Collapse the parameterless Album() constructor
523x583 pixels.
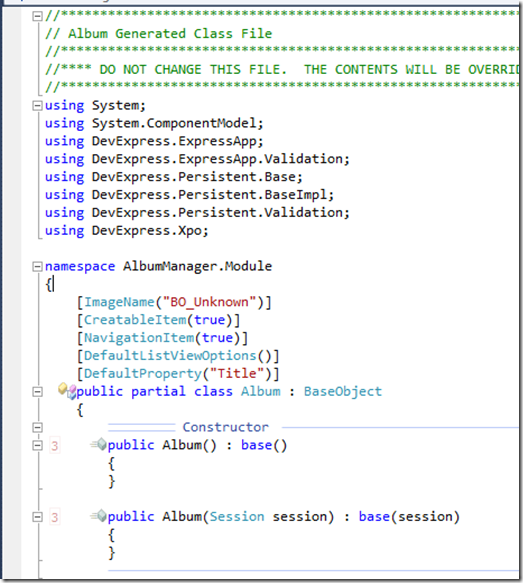coord(37,445)
